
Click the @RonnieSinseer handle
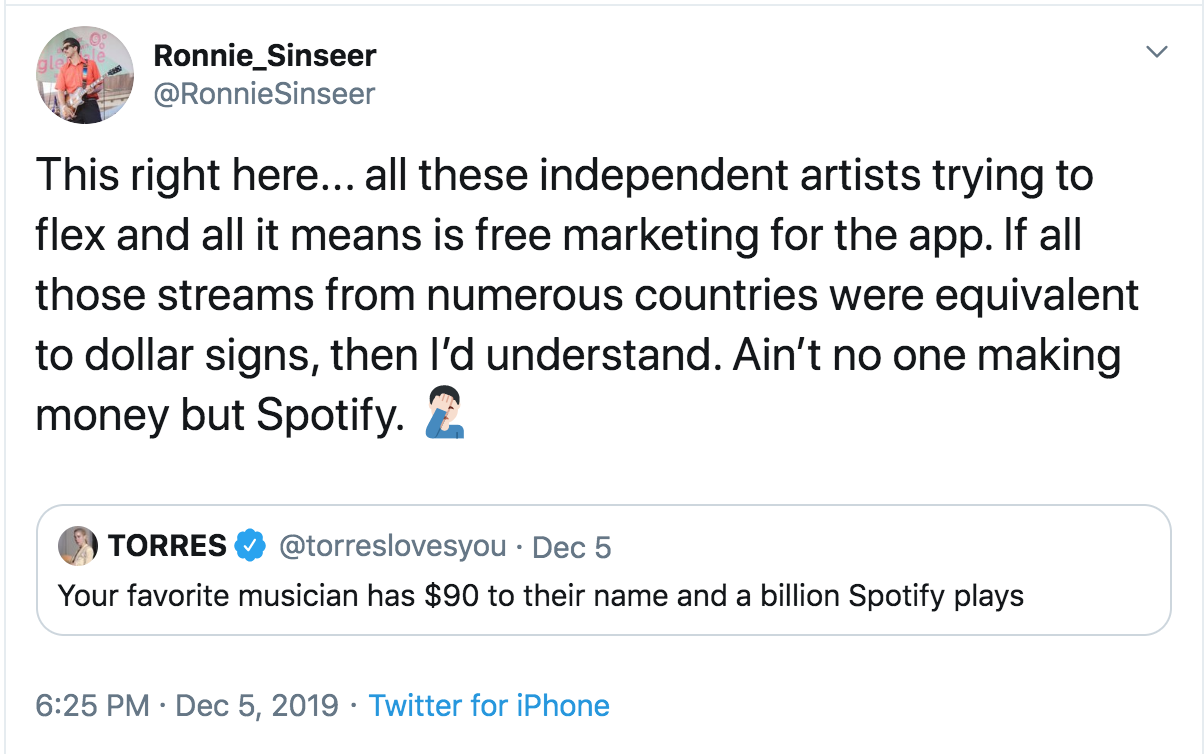tap(264, 94)
